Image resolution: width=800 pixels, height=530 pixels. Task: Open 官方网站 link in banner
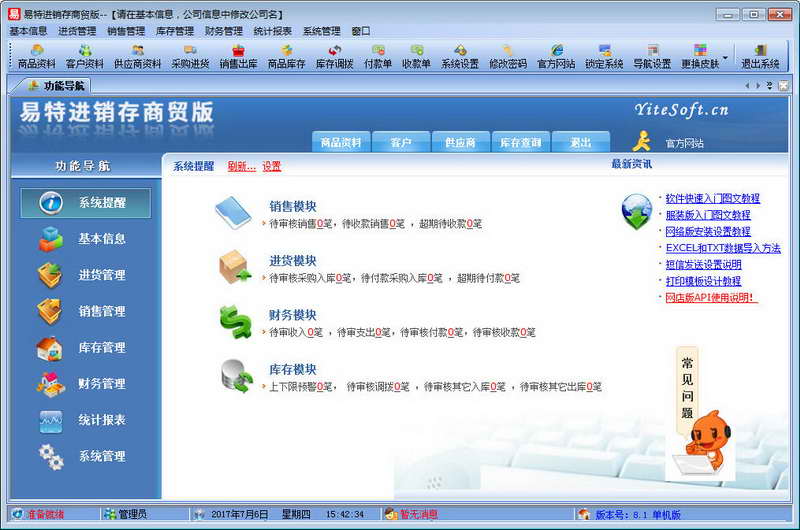pos(684,144)
